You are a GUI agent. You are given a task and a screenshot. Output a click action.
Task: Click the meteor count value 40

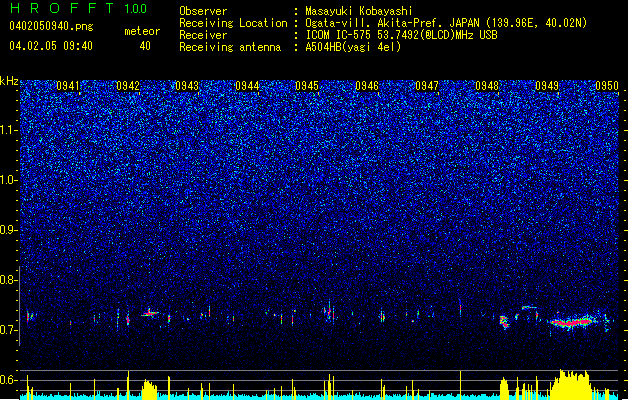tap(145, 46)
